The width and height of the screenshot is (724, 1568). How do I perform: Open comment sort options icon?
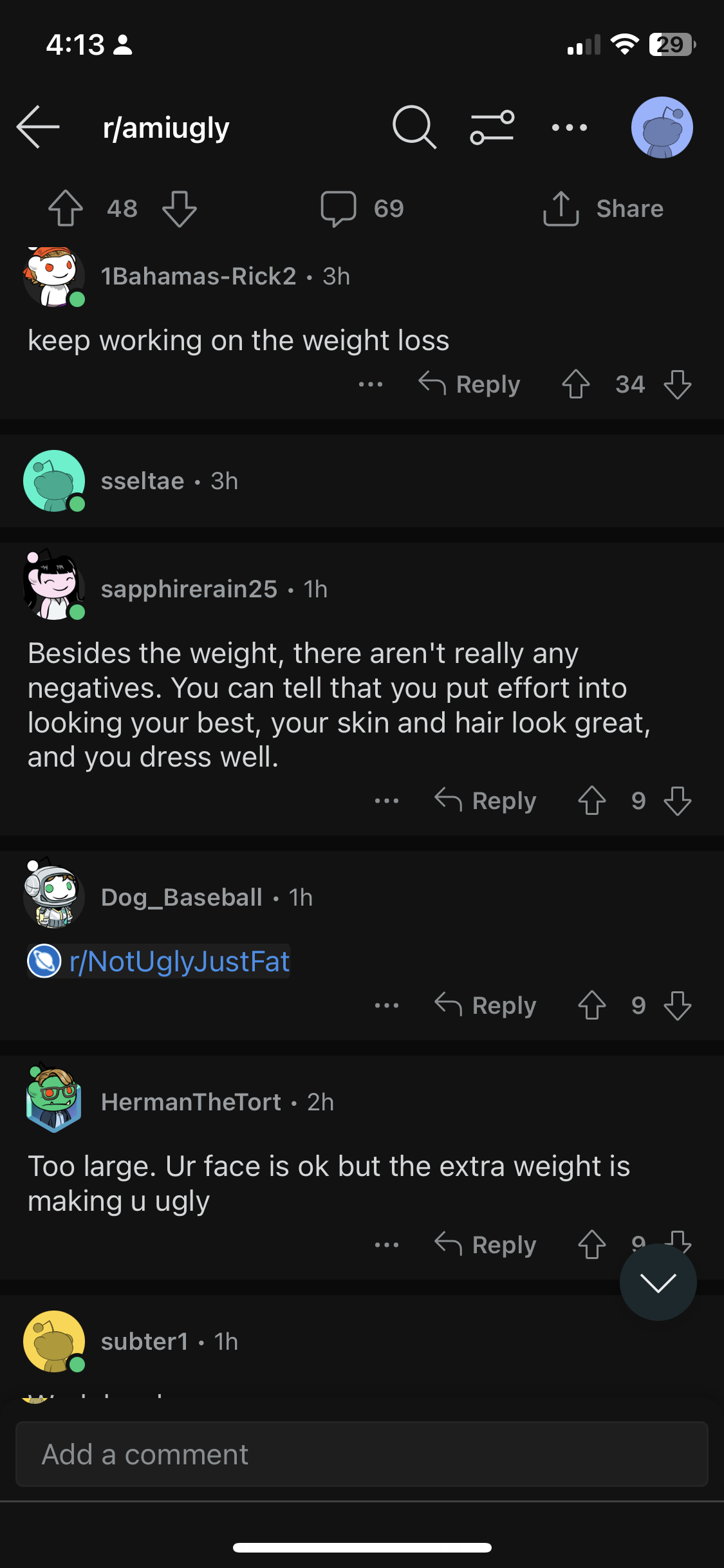pos(492,127)
